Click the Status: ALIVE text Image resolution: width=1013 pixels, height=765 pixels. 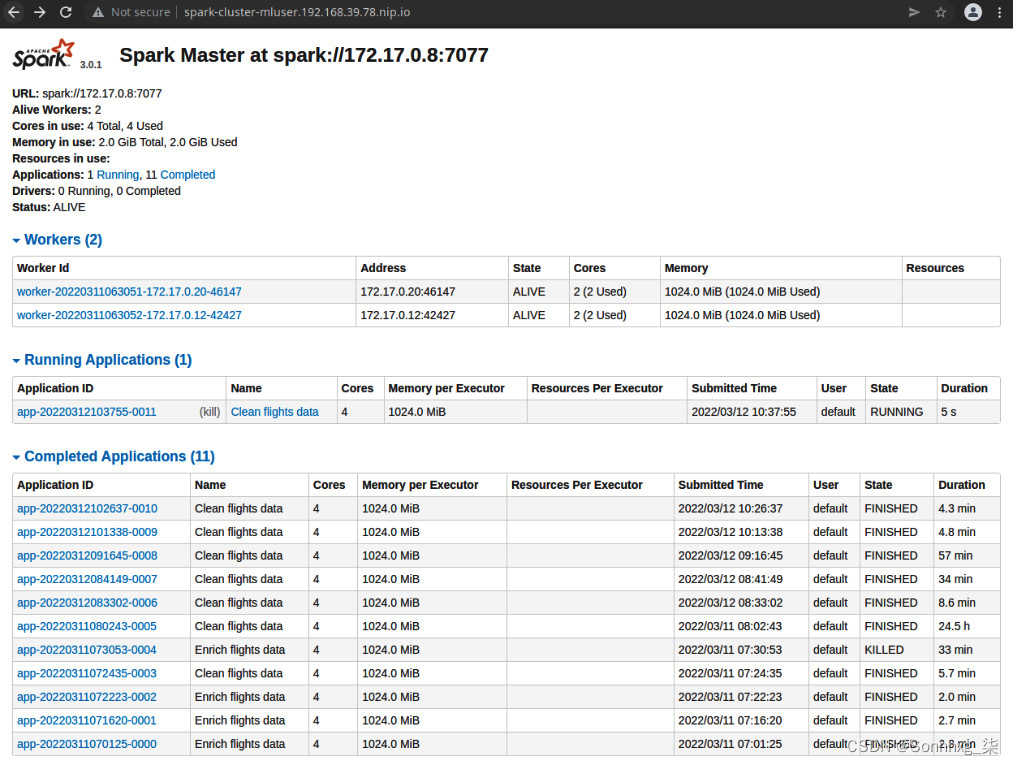click(x=48, y=207)
